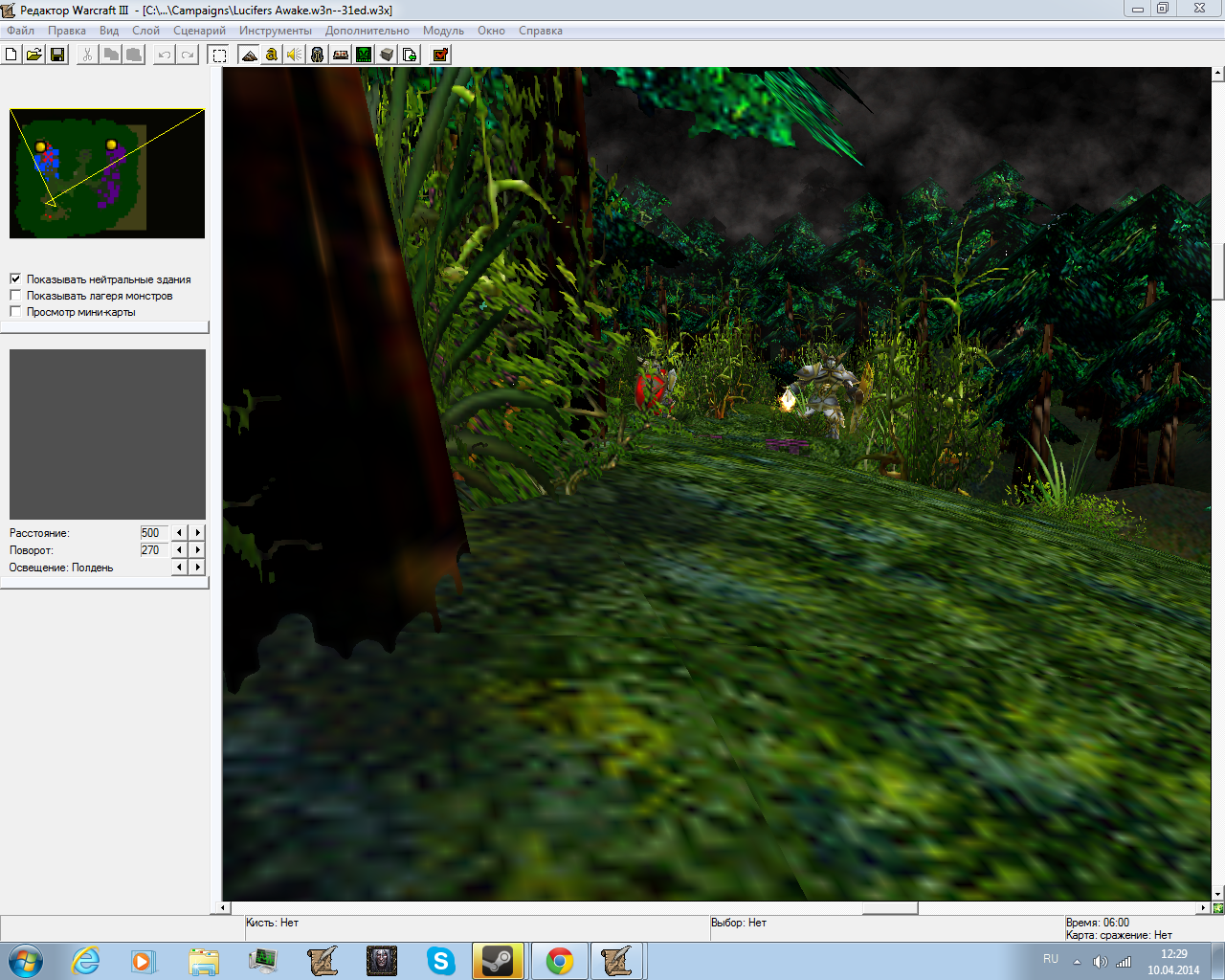Click the minimap overview thumbnail
The width and height of the screenshot is (1225, 980).
coord(107,173)
